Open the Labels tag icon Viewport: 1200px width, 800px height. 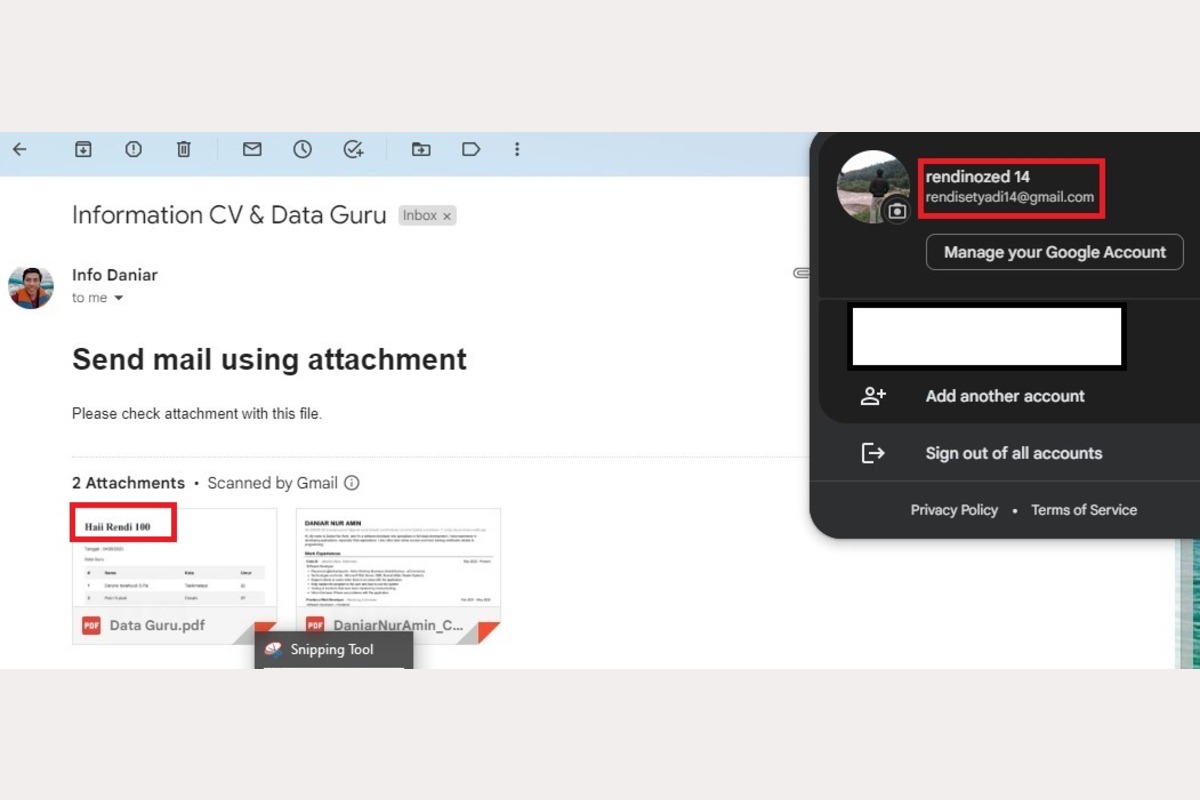point(471,149)
